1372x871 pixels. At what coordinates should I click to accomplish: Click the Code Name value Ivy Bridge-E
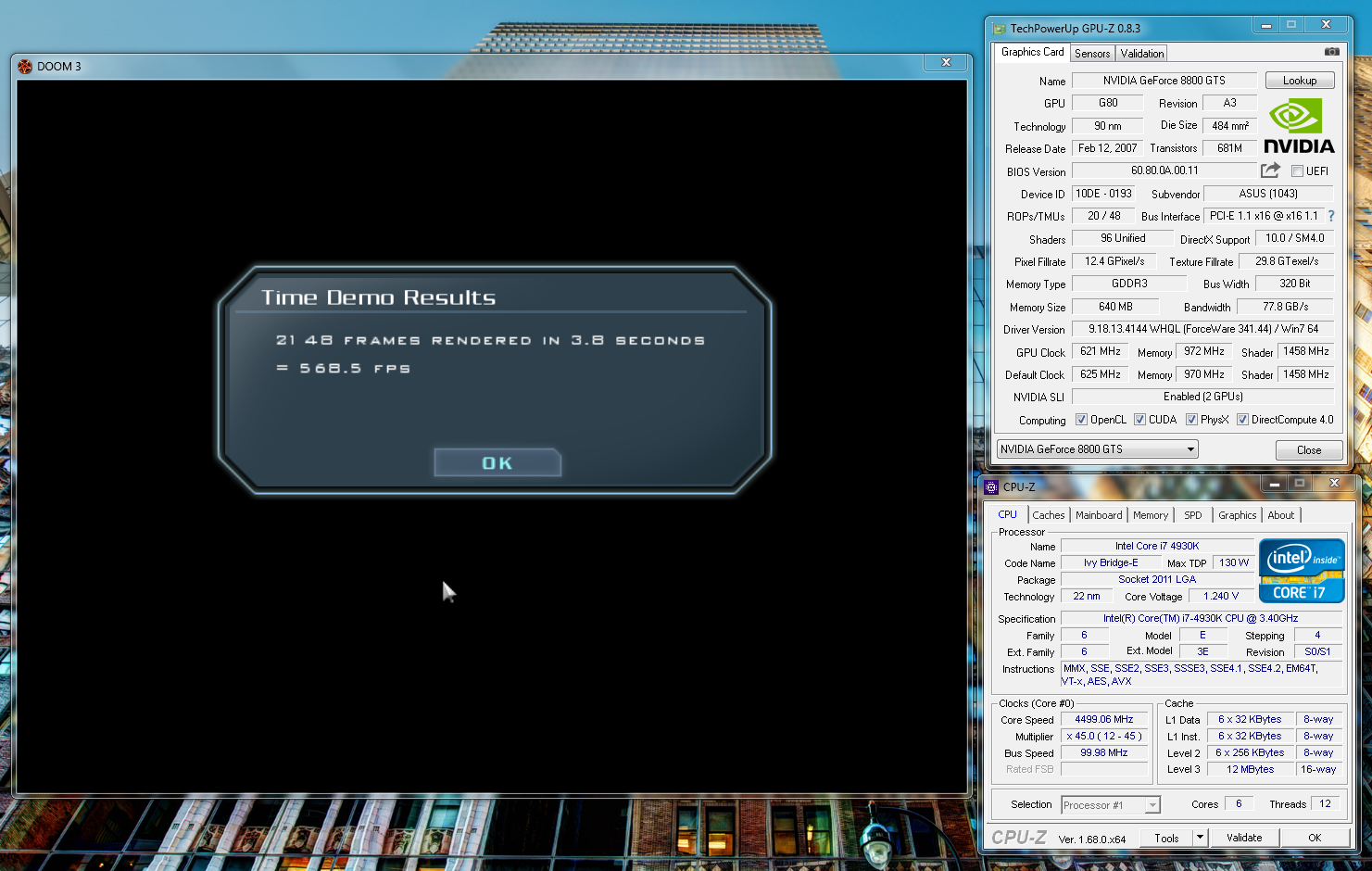click(x=1111, y=563)
